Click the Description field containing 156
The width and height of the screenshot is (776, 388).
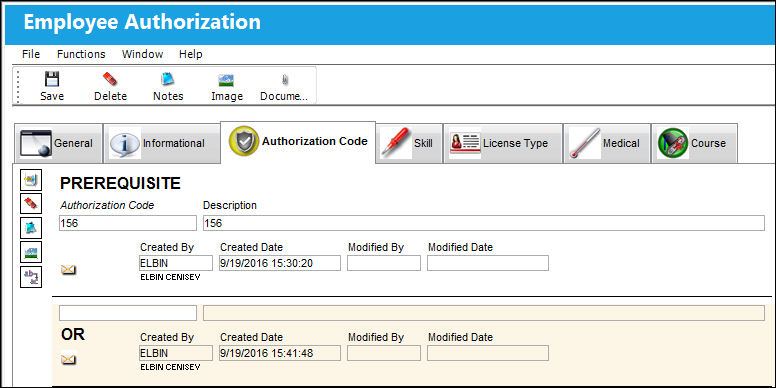pos(484,223)
